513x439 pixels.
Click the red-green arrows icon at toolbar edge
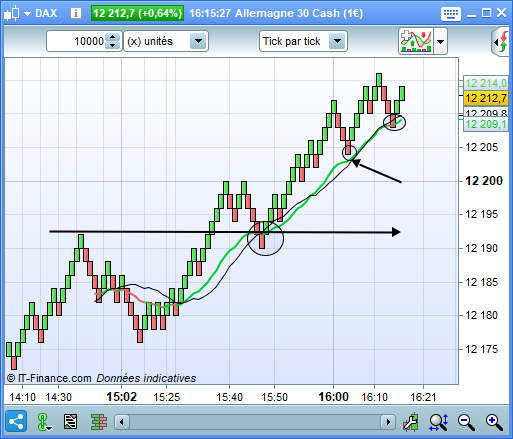(502, 42)
